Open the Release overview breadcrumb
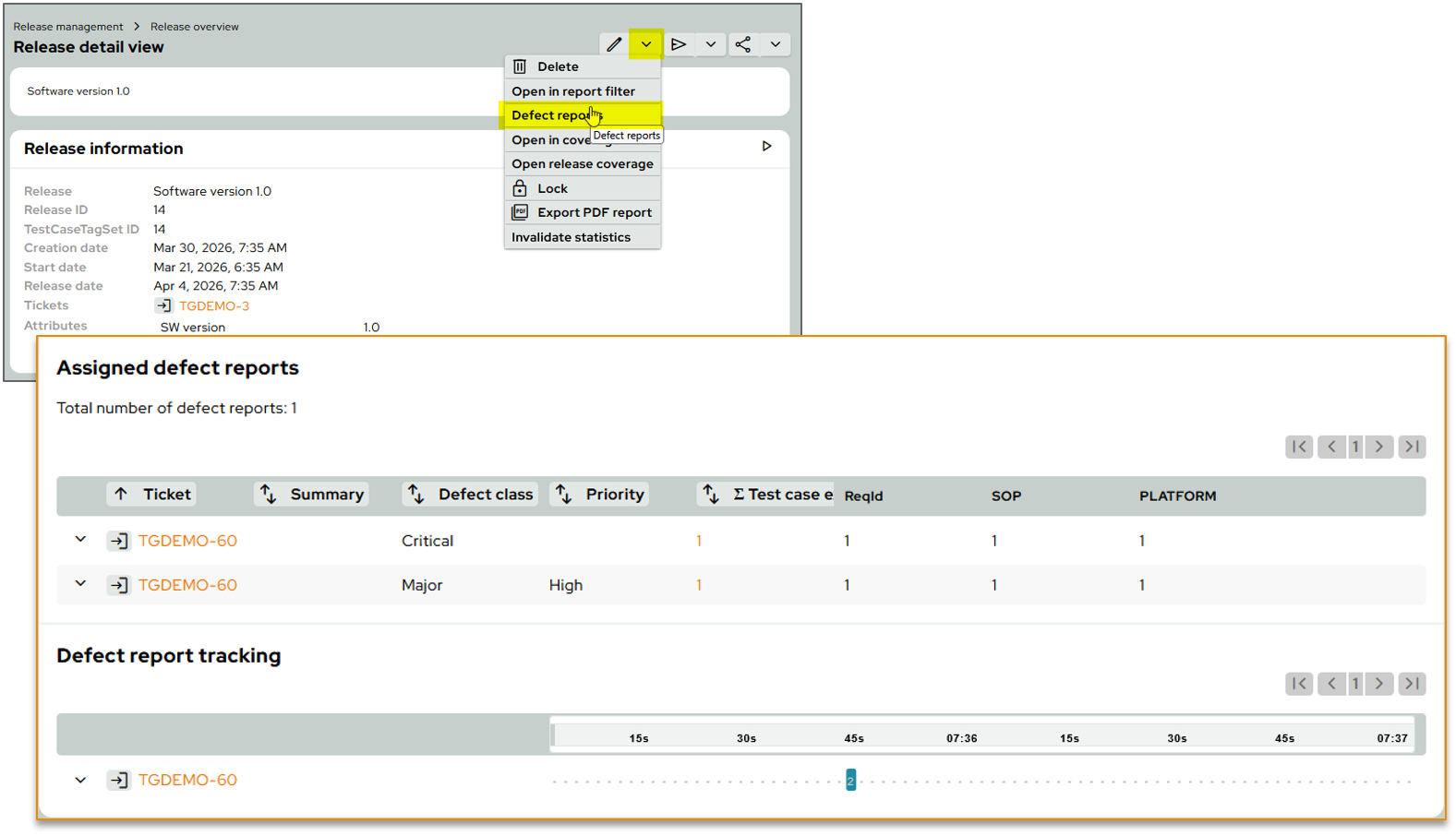The width and height of the screenshot is (1456, 836). tap(195, 27)
